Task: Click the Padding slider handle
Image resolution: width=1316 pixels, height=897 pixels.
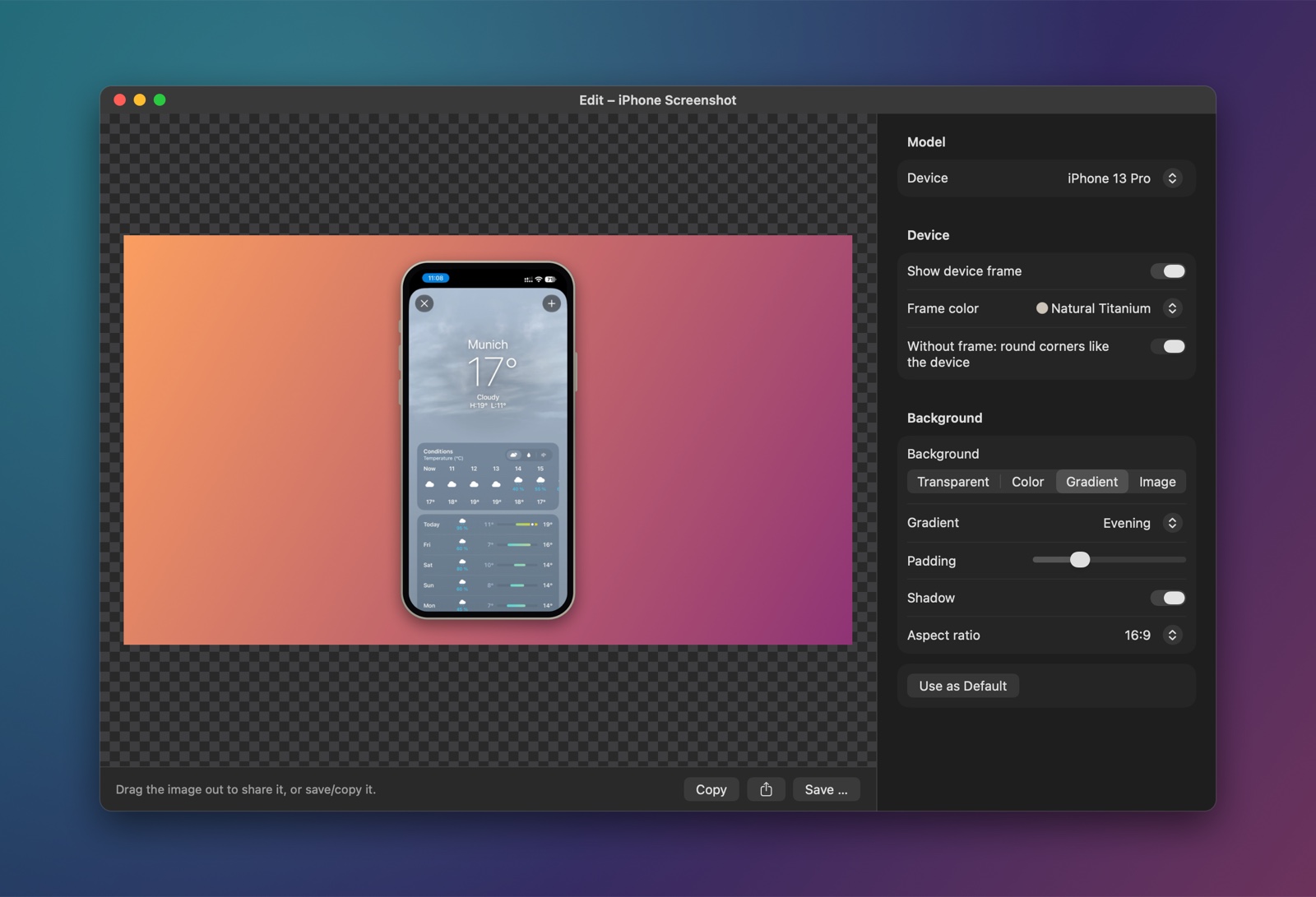Action: point(1080,560)
